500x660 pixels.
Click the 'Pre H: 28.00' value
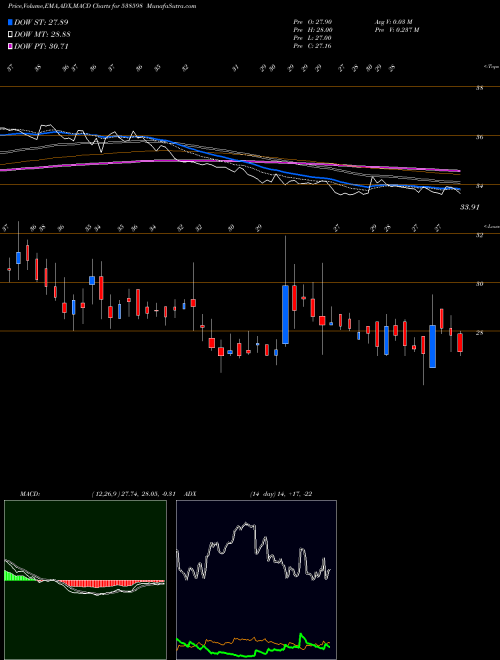313,30
